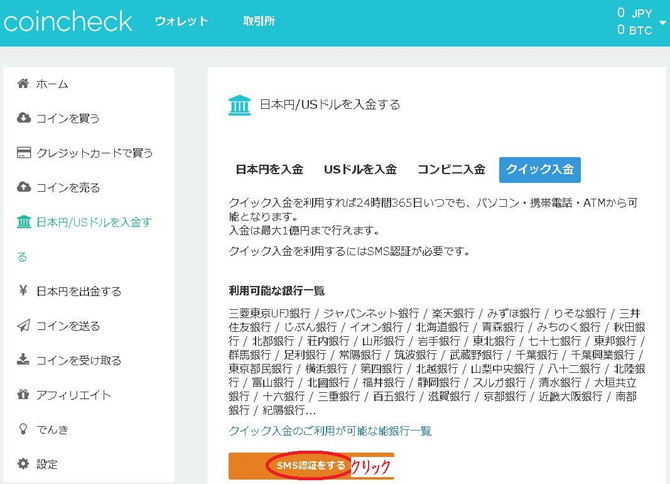
Task: Click the large bank icon in the page heading
Action: [x=239, y=105]
